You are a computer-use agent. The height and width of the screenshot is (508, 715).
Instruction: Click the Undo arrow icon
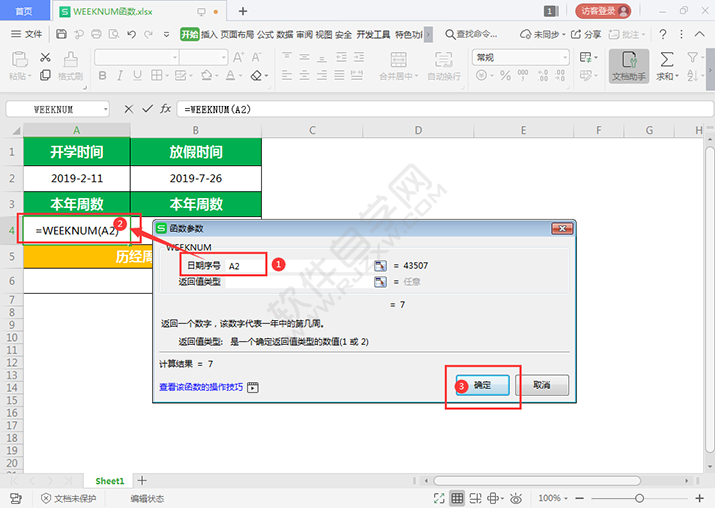click(132, 34)
